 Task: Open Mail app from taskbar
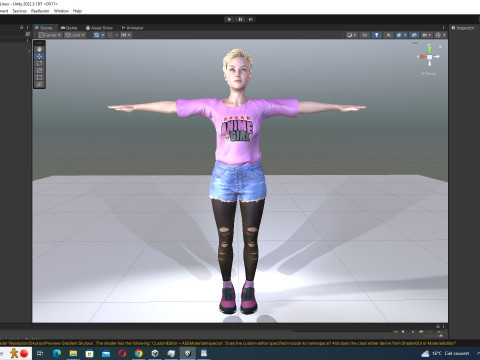(x=106, y=353)
